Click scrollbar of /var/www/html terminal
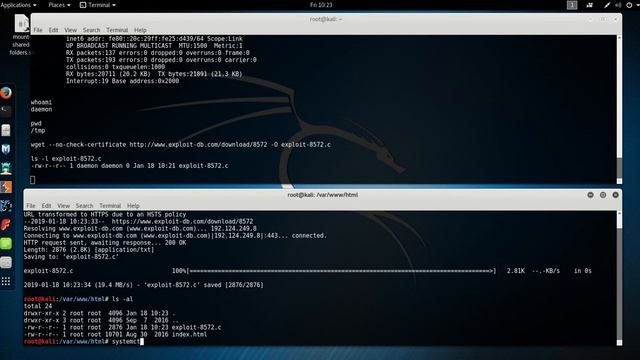The height and width of the screenshot is (360, 640). [619, 278]
